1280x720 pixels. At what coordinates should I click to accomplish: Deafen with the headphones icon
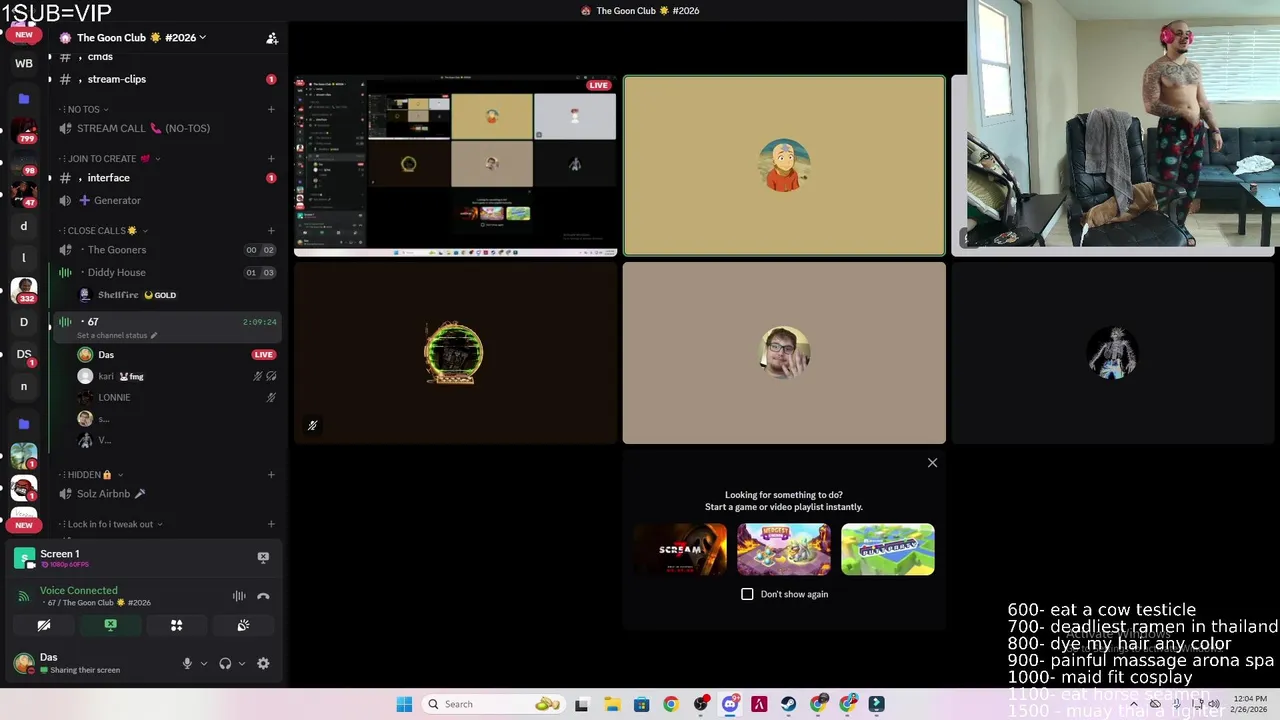(x=225, y=663)
